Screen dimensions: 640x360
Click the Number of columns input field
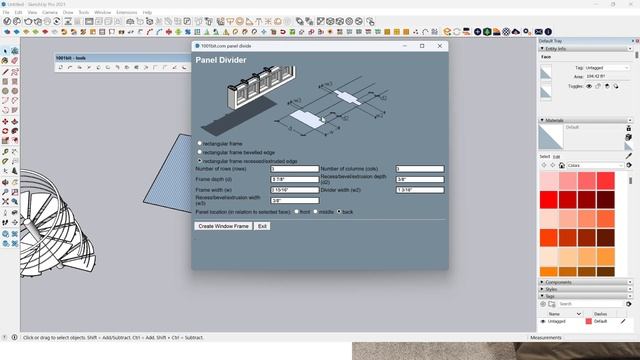[x=420, y=169]
